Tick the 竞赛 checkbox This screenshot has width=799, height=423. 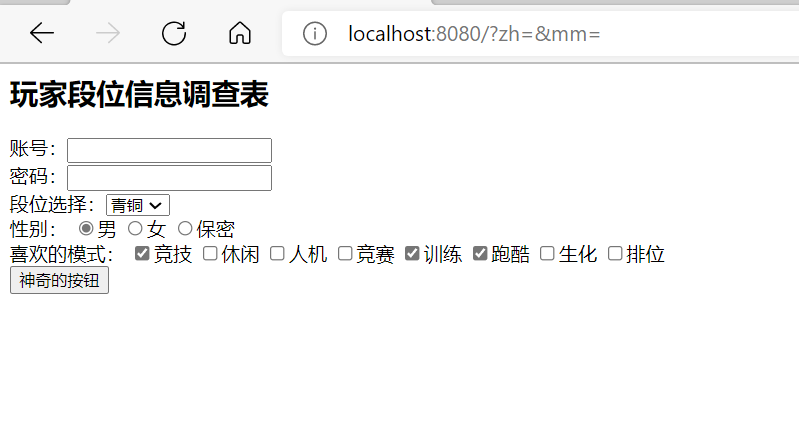click(345, 253)
